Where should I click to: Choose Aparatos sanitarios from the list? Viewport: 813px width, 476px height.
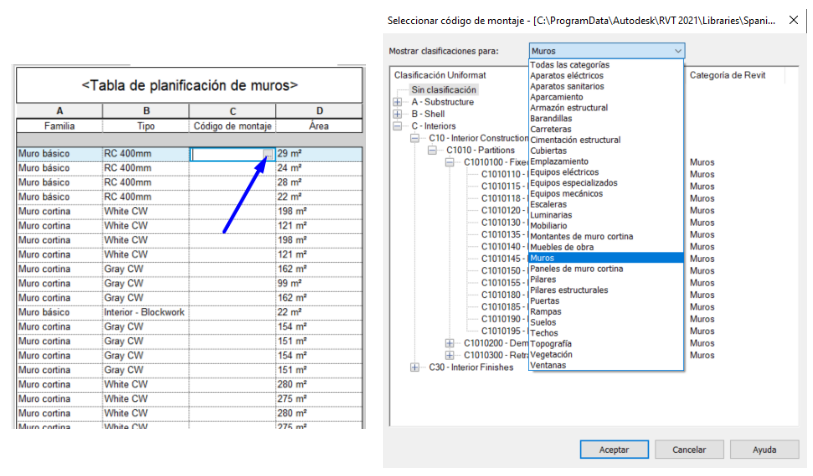(x=606, y=87)
